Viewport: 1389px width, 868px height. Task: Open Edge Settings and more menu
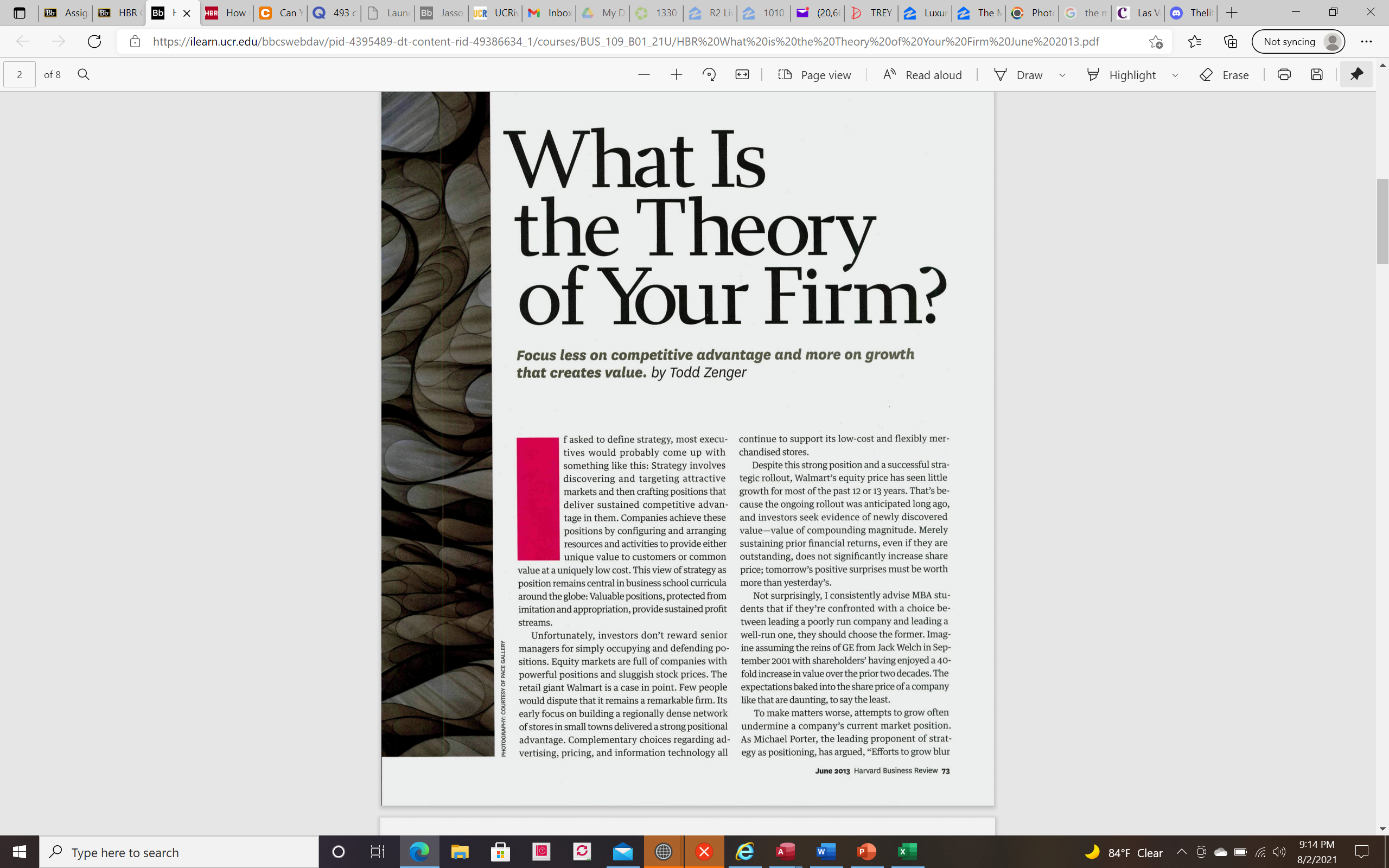coord(1366,41)
